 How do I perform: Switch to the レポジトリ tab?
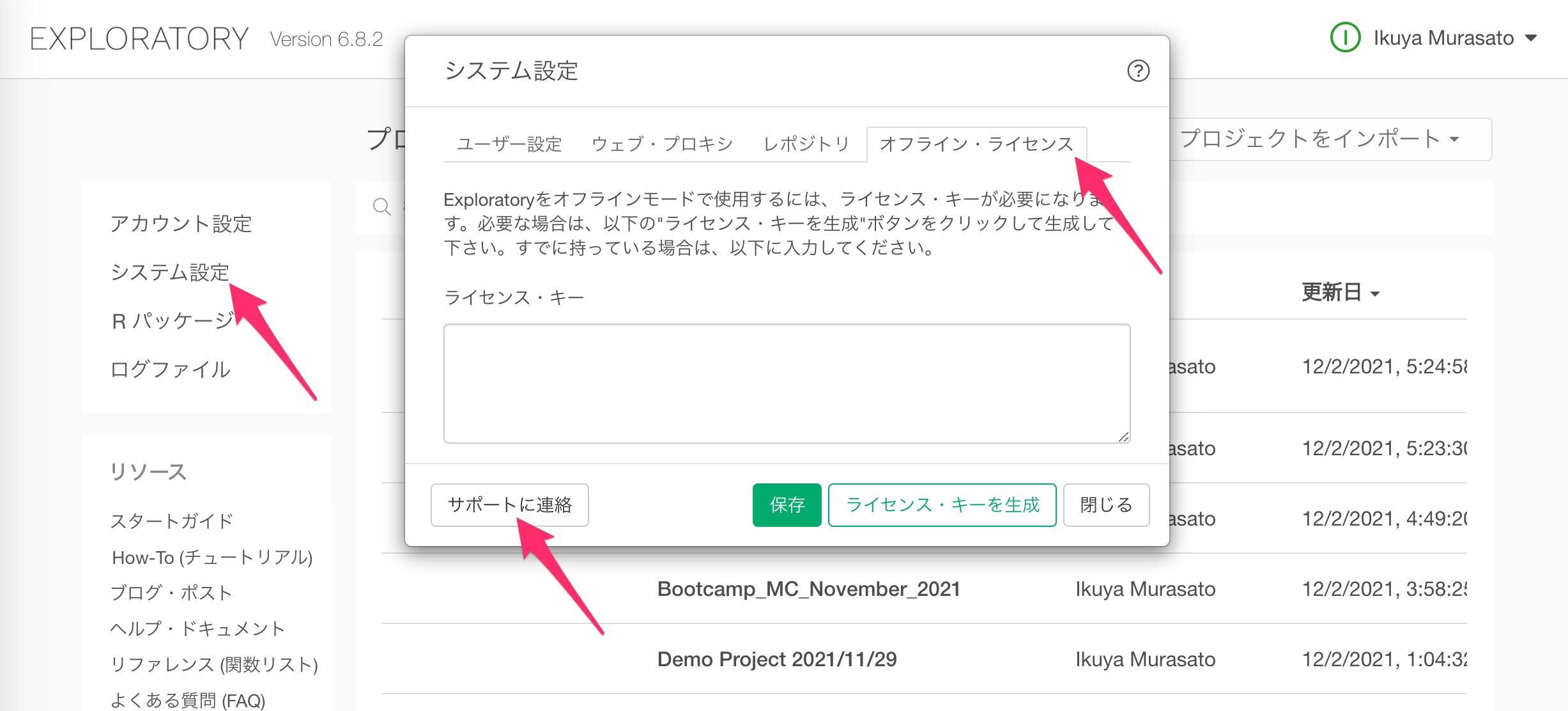point(806,144)
